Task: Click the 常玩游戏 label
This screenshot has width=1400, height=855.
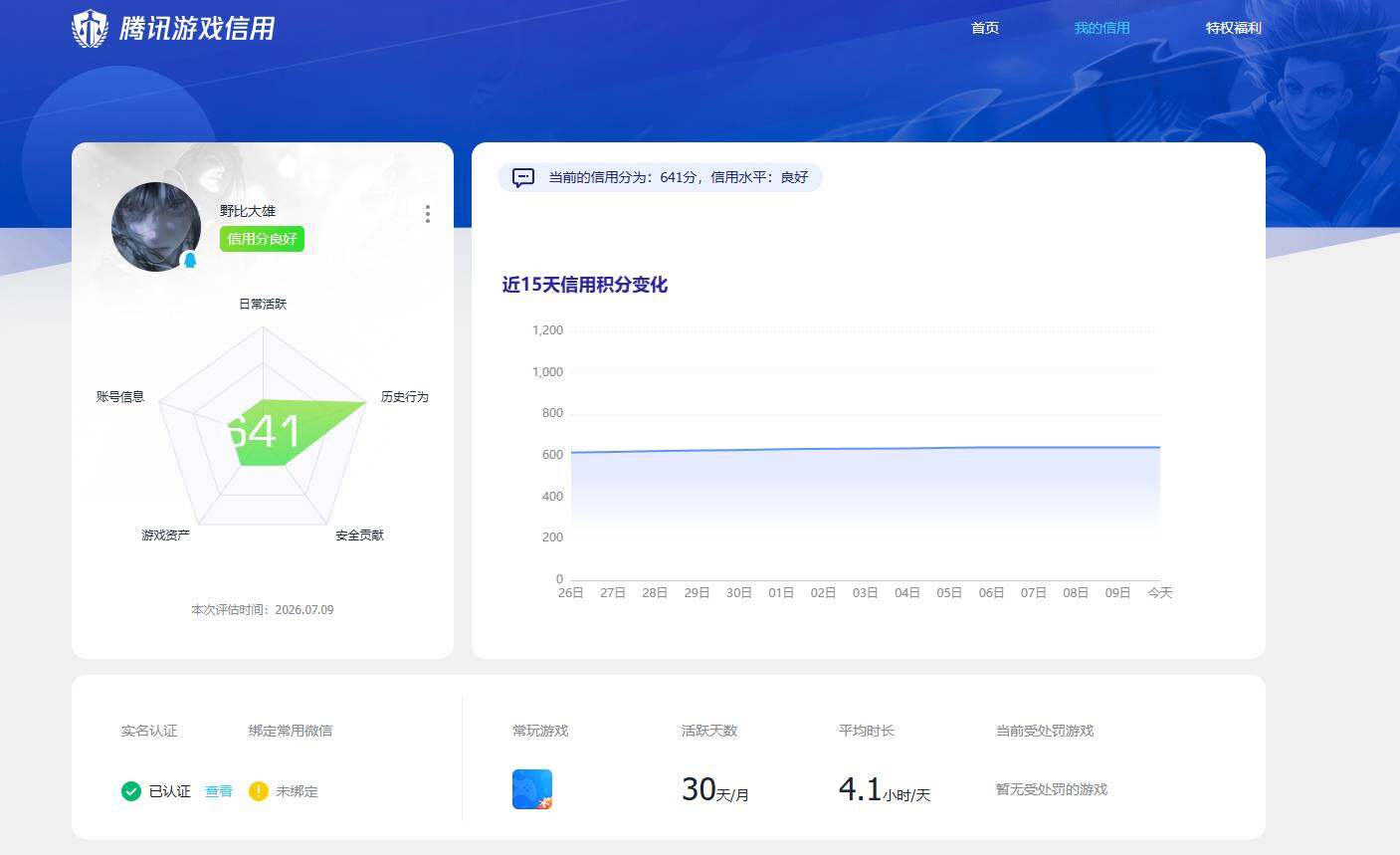Action: click(x=540, y=731)
